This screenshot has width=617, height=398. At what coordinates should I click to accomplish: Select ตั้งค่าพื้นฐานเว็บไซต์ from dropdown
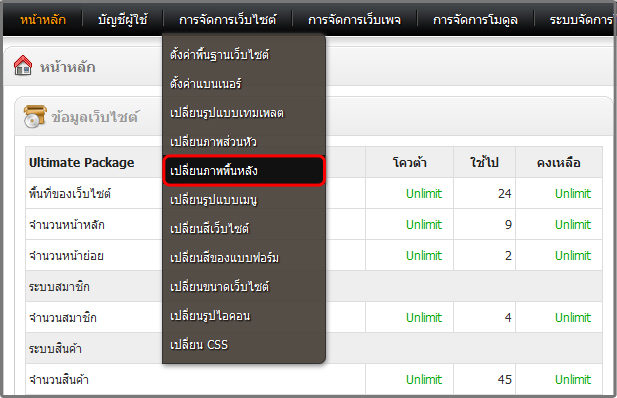(244, 54)
